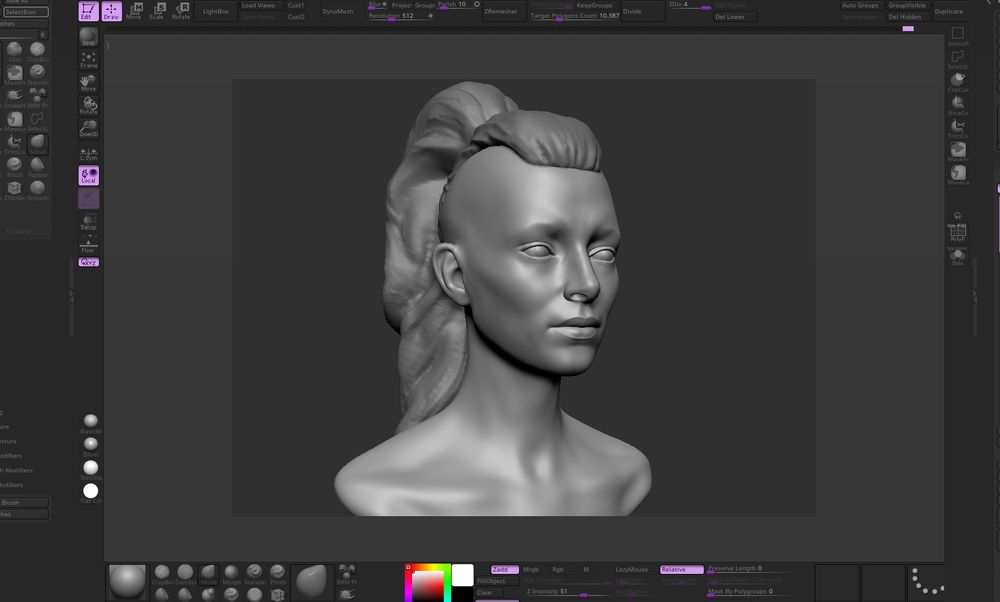Click the Frame view icon
This screenshot has height=602, width=1000.
tap(89, 60)
